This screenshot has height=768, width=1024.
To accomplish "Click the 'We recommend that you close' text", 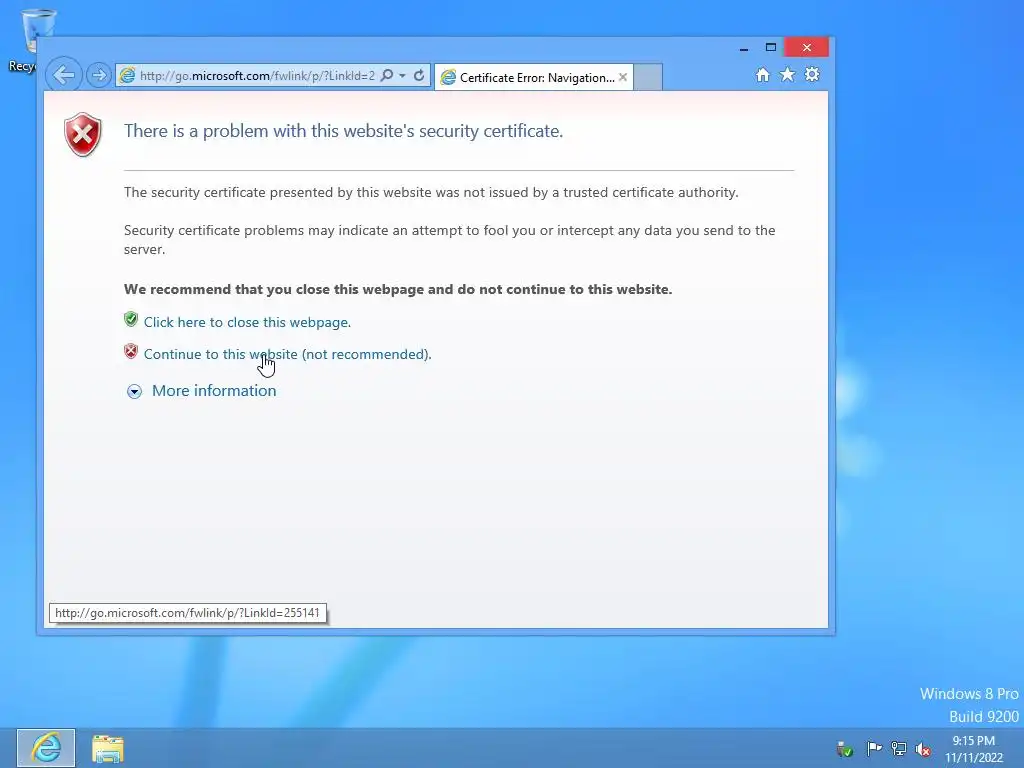I will pyautogui.click(x=398, y=289).
